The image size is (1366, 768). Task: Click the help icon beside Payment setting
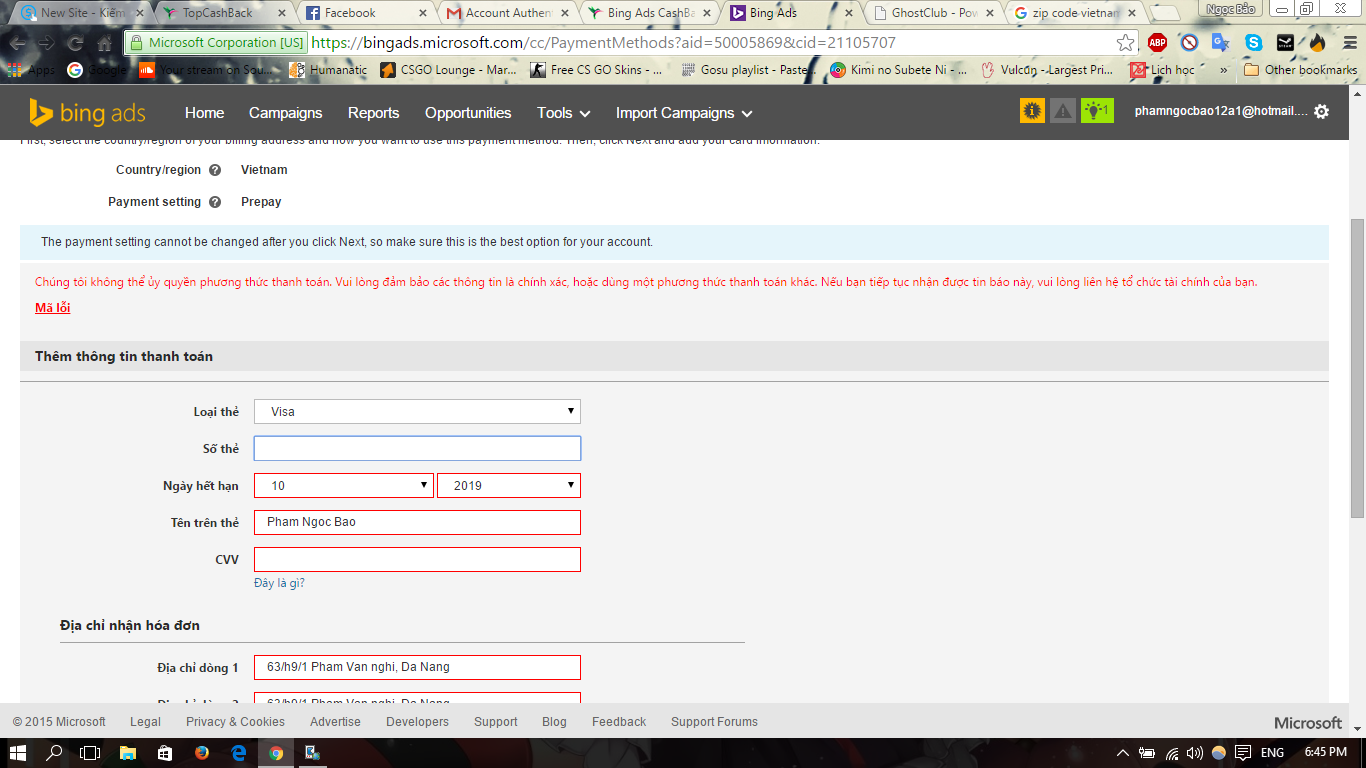click(215, 202)
